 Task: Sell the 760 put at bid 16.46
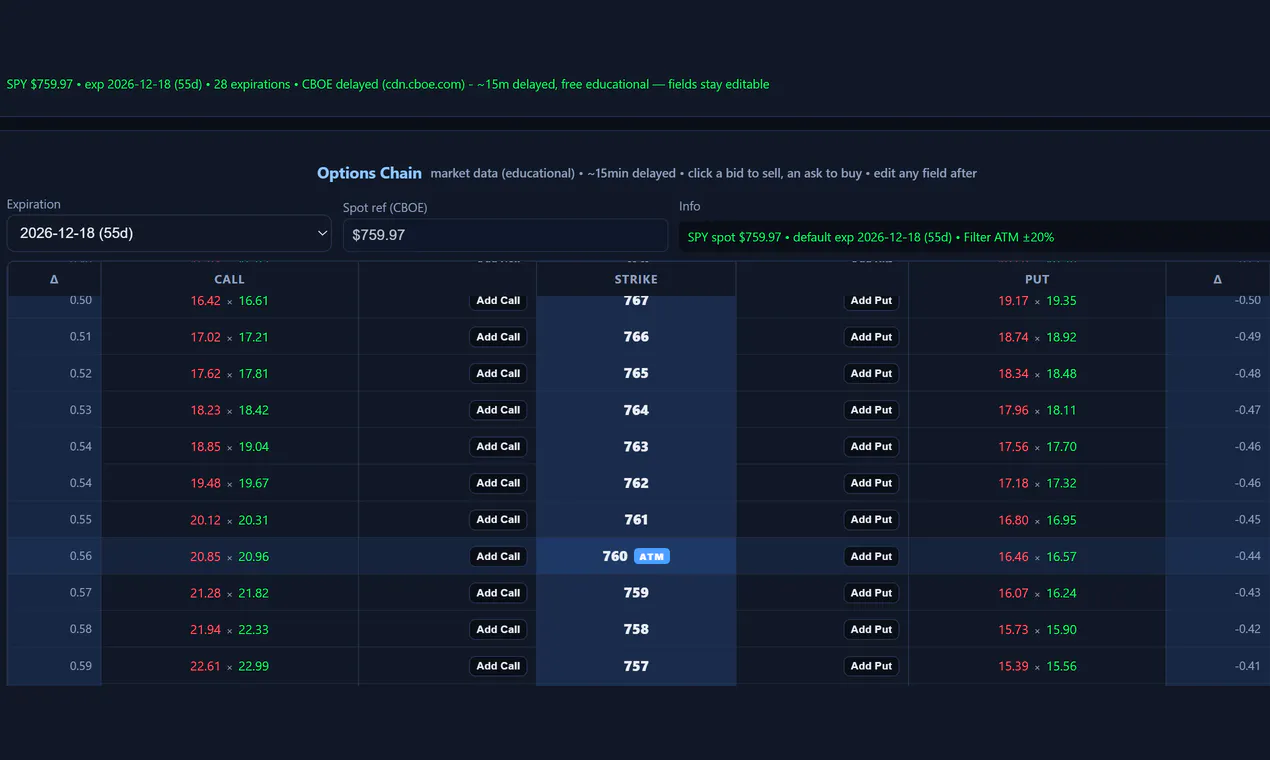[x=1013, y=556]
